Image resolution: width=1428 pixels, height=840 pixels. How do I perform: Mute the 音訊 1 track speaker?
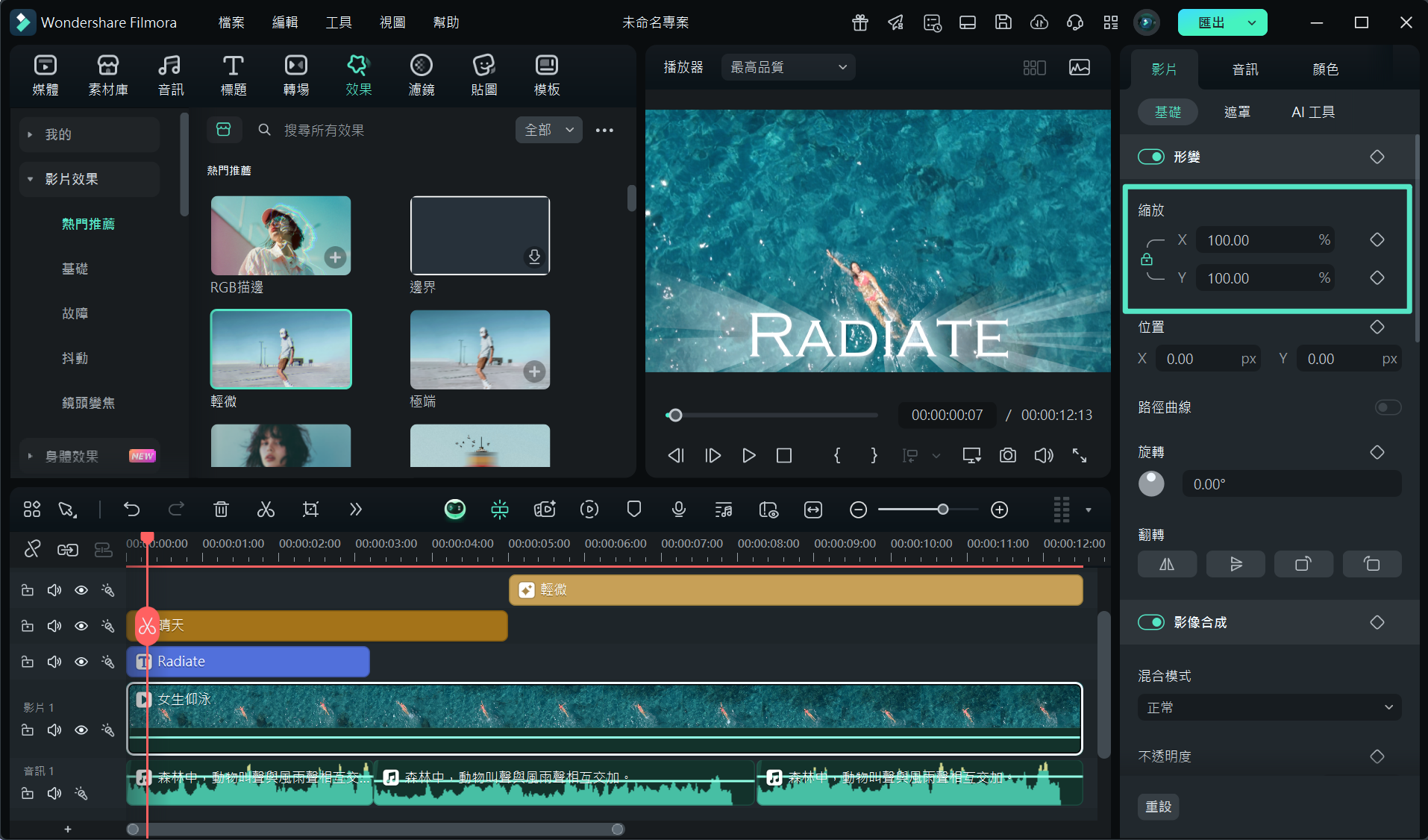54,793
